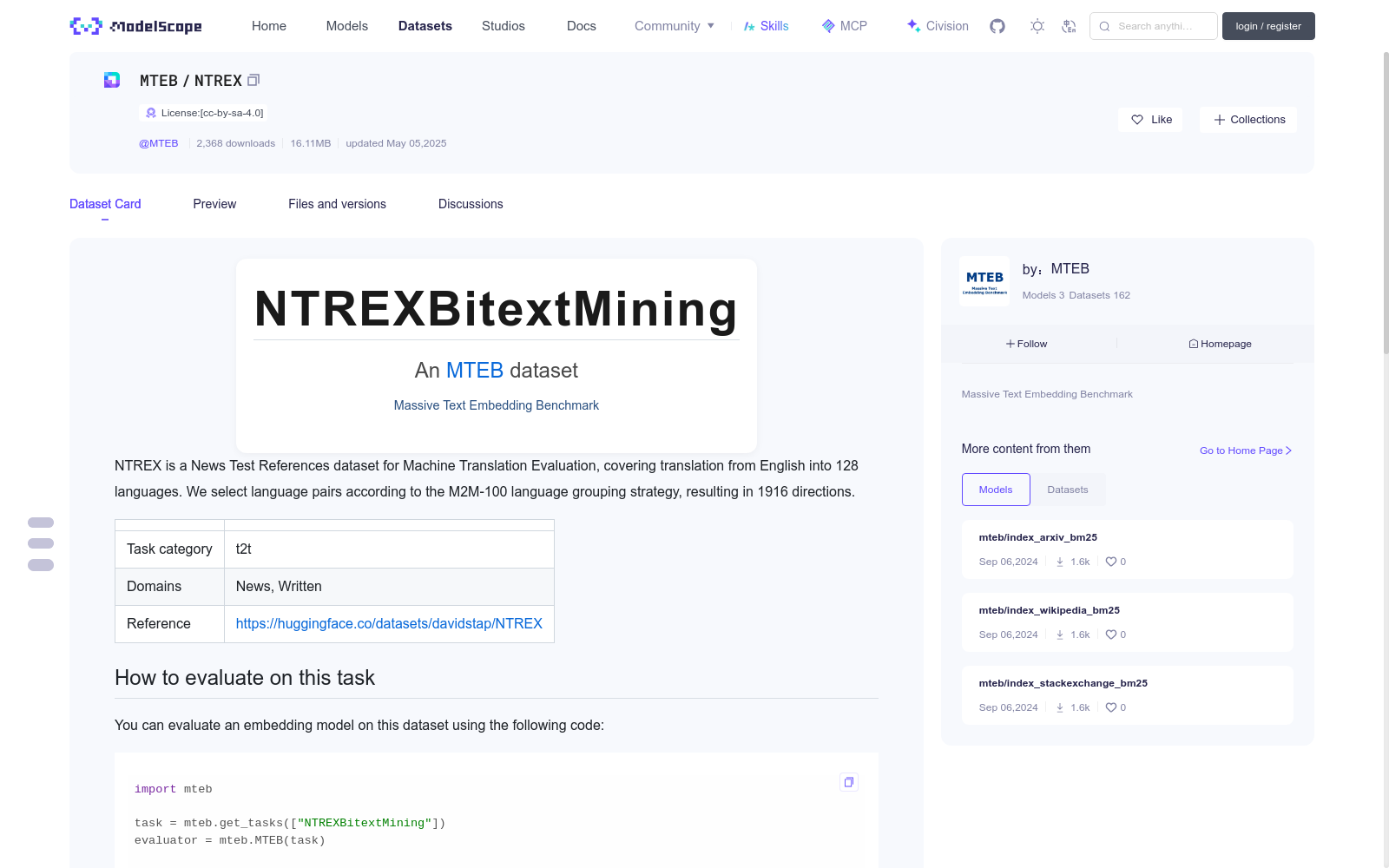The height and width of the screenshot is (868, 1389).
Task: Go to the Home nav item
Action: pyautogui.click(x=269, y=26)
